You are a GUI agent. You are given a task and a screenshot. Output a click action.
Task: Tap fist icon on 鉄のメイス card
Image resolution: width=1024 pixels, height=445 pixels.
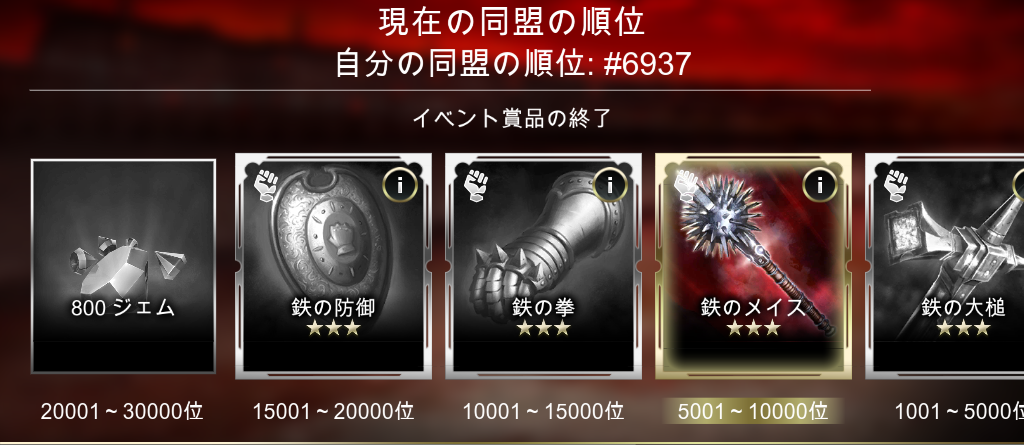pos(687,185)
